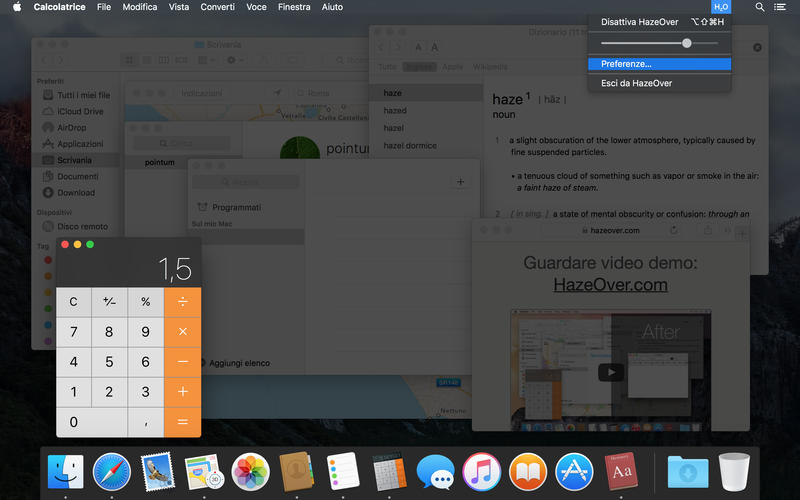Click the minus key in Calculator
This screenshot has height=500, width=800.
click(x=183, y=362)
